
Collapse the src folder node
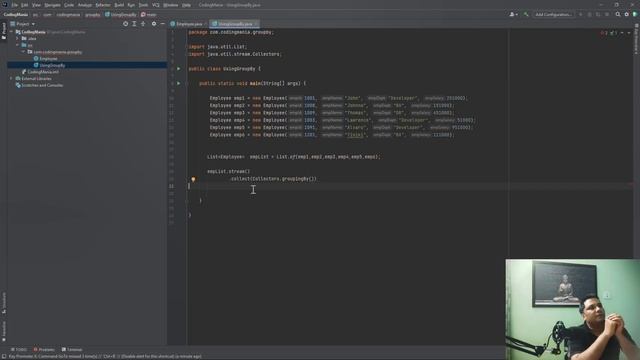click(x=18, y=45)
